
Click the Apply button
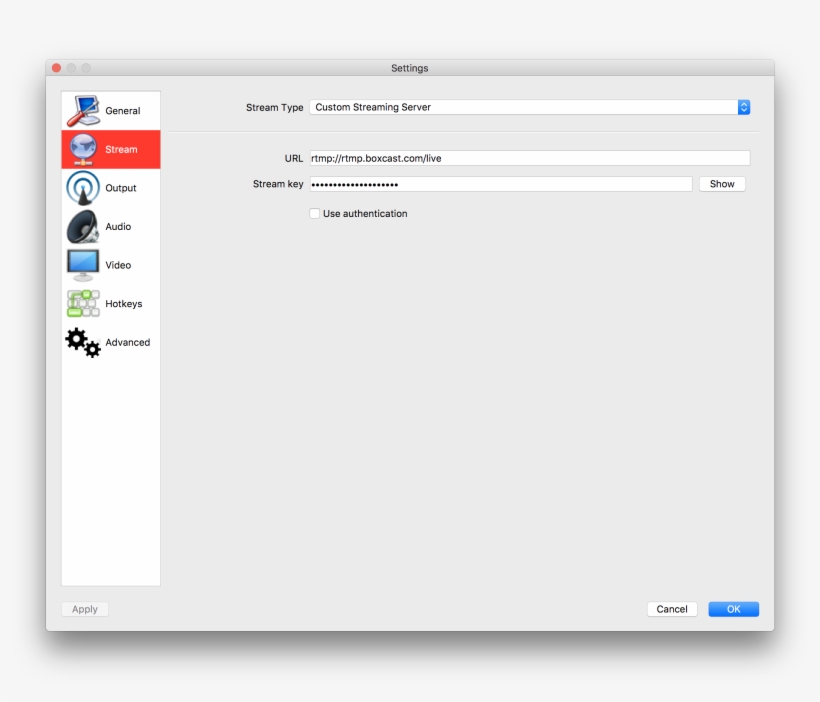point(85,609)
